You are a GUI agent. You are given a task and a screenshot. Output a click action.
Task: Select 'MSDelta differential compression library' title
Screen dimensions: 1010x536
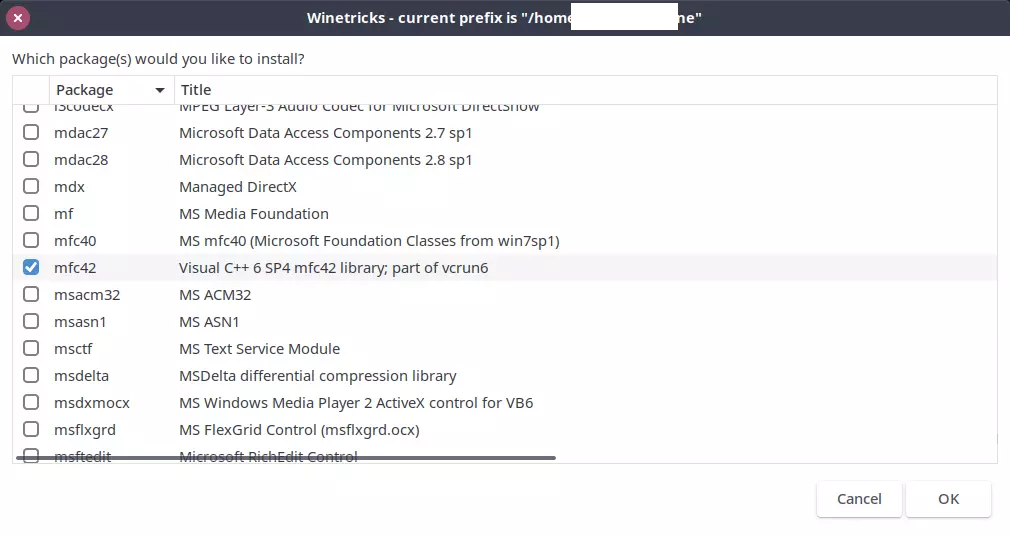click(x=318, y=376)
